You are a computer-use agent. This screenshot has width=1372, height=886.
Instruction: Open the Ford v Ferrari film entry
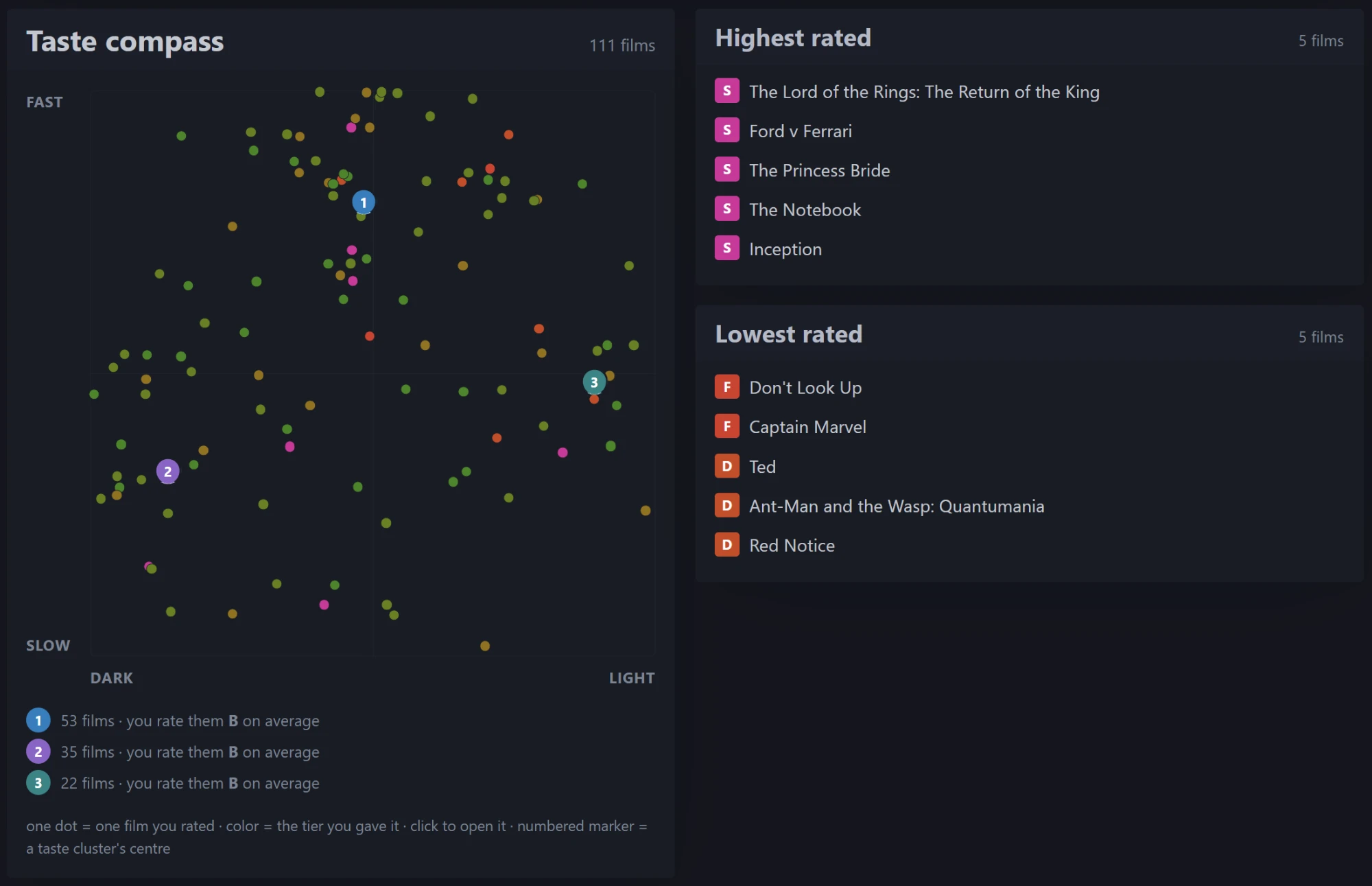801,131
